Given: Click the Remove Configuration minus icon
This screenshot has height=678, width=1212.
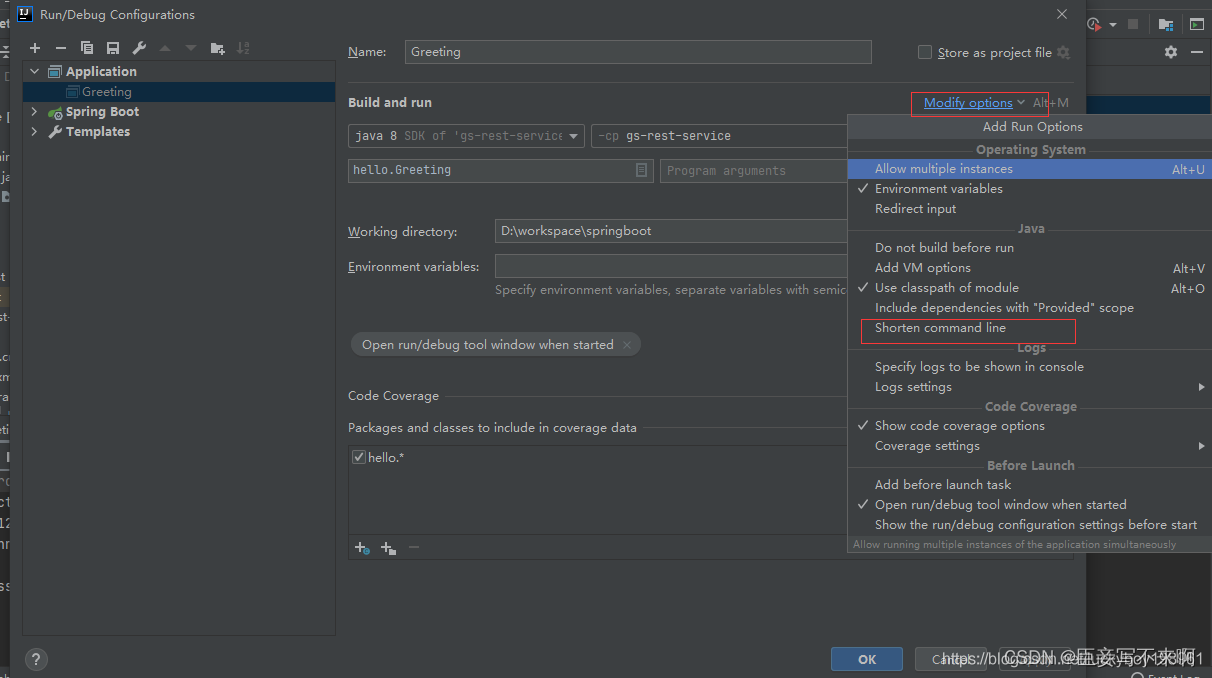Looking at the screenshot, I should coord(60,47).
